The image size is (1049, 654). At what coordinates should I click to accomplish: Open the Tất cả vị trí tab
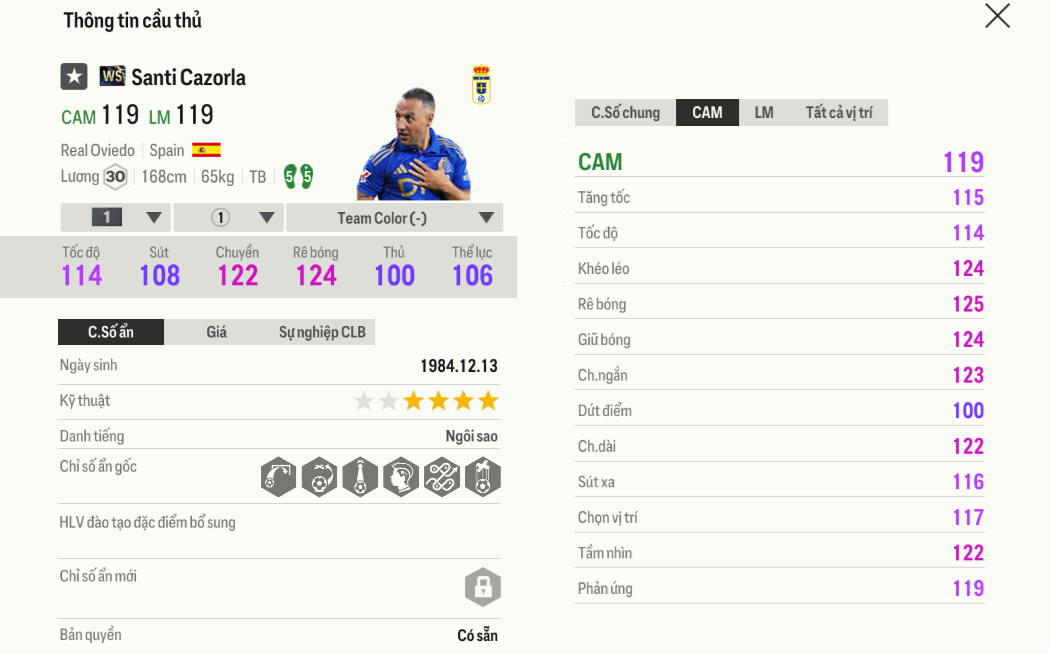(837, 112)
